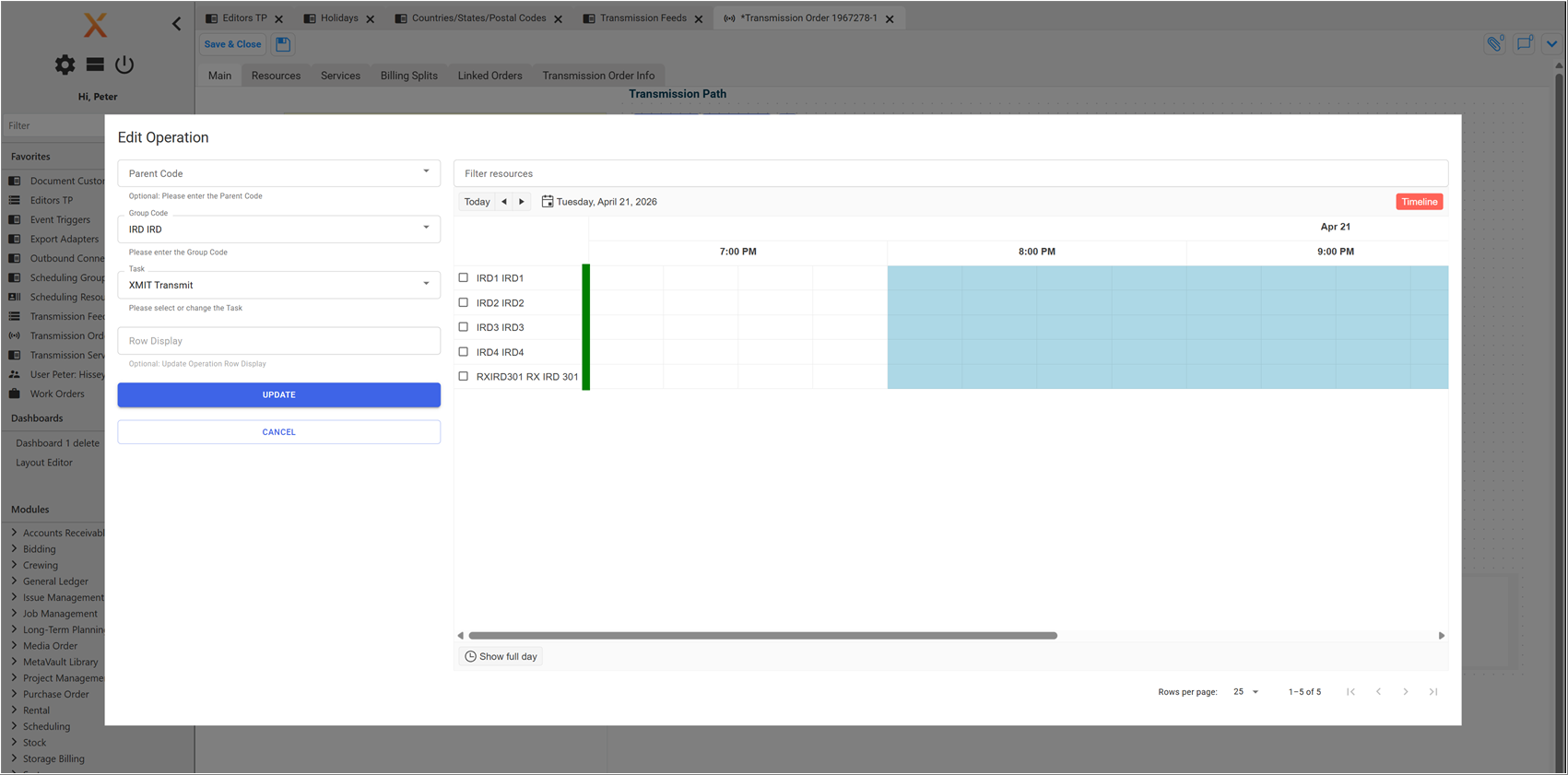Open the stacked menu icon beside gear
The width and height of the screenshot is (1568, 775).
pos(95,65)
